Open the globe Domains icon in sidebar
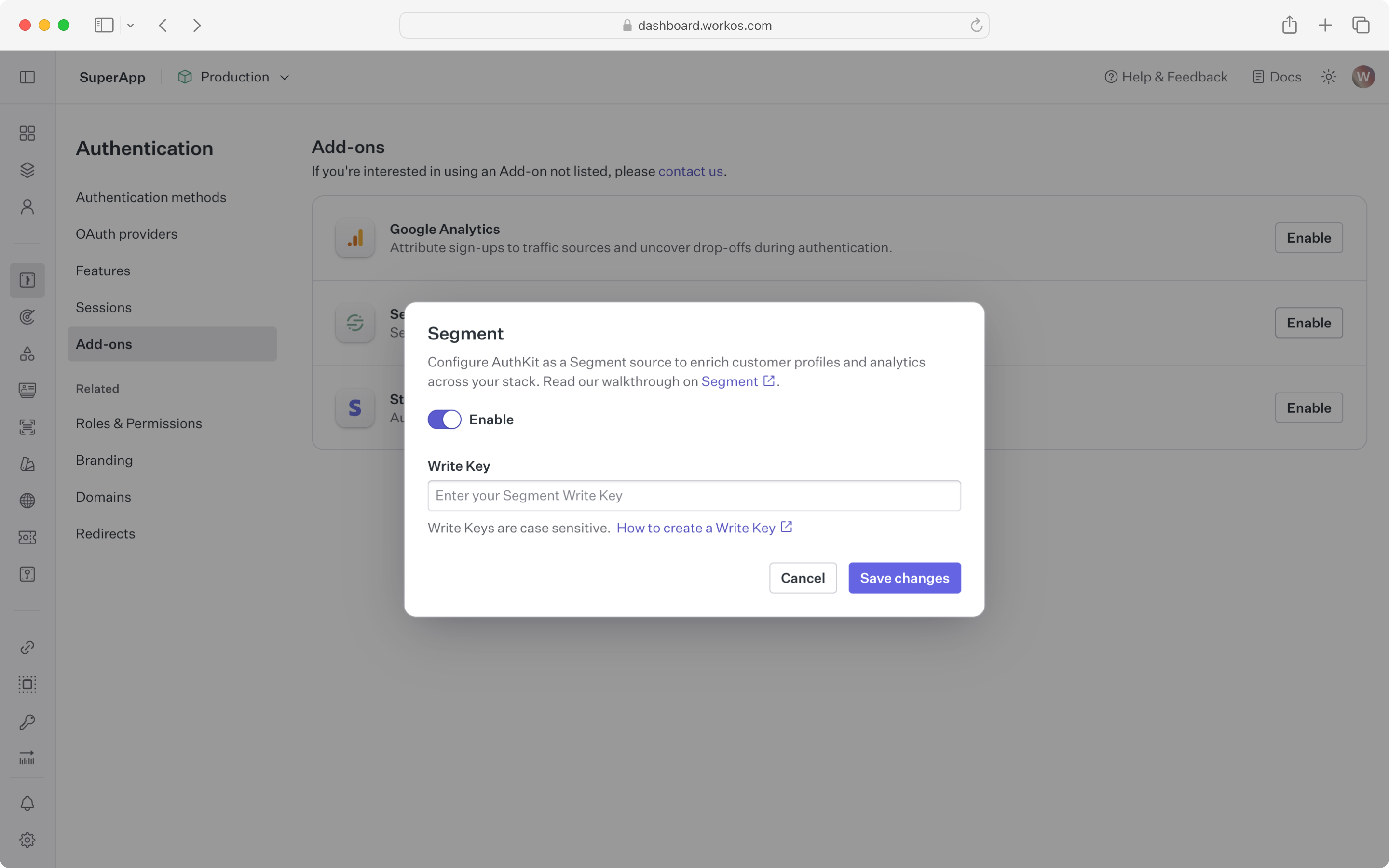Screen dimensions: 1389x868 coord(27,501)
